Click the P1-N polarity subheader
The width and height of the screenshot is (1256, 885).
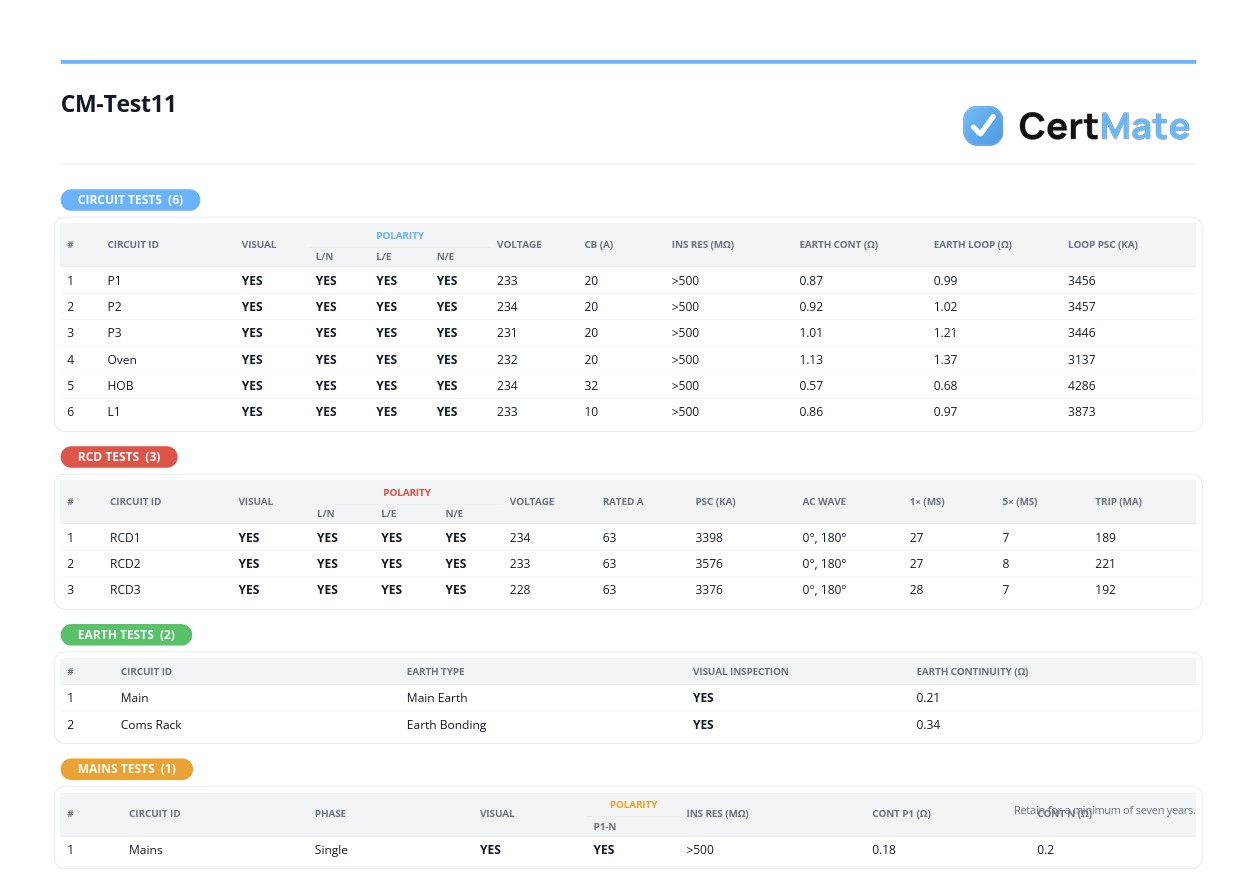pos(604,827)
